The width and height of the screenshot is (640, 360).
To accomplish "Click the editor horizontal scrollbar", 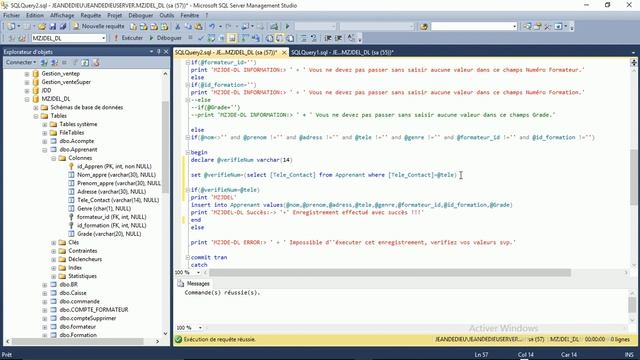I will point(390,272).
